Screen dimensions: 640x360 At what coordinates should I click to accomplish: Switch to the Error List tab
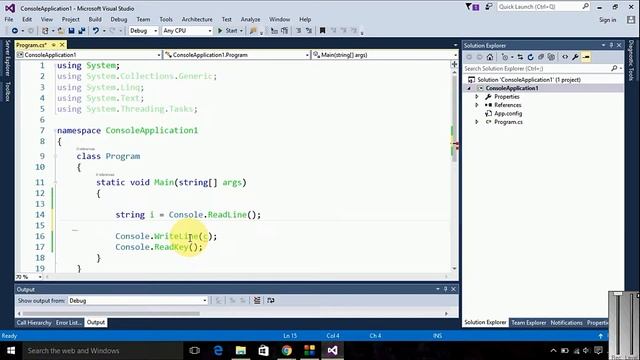pyautogui.click(x=68, y=322)
